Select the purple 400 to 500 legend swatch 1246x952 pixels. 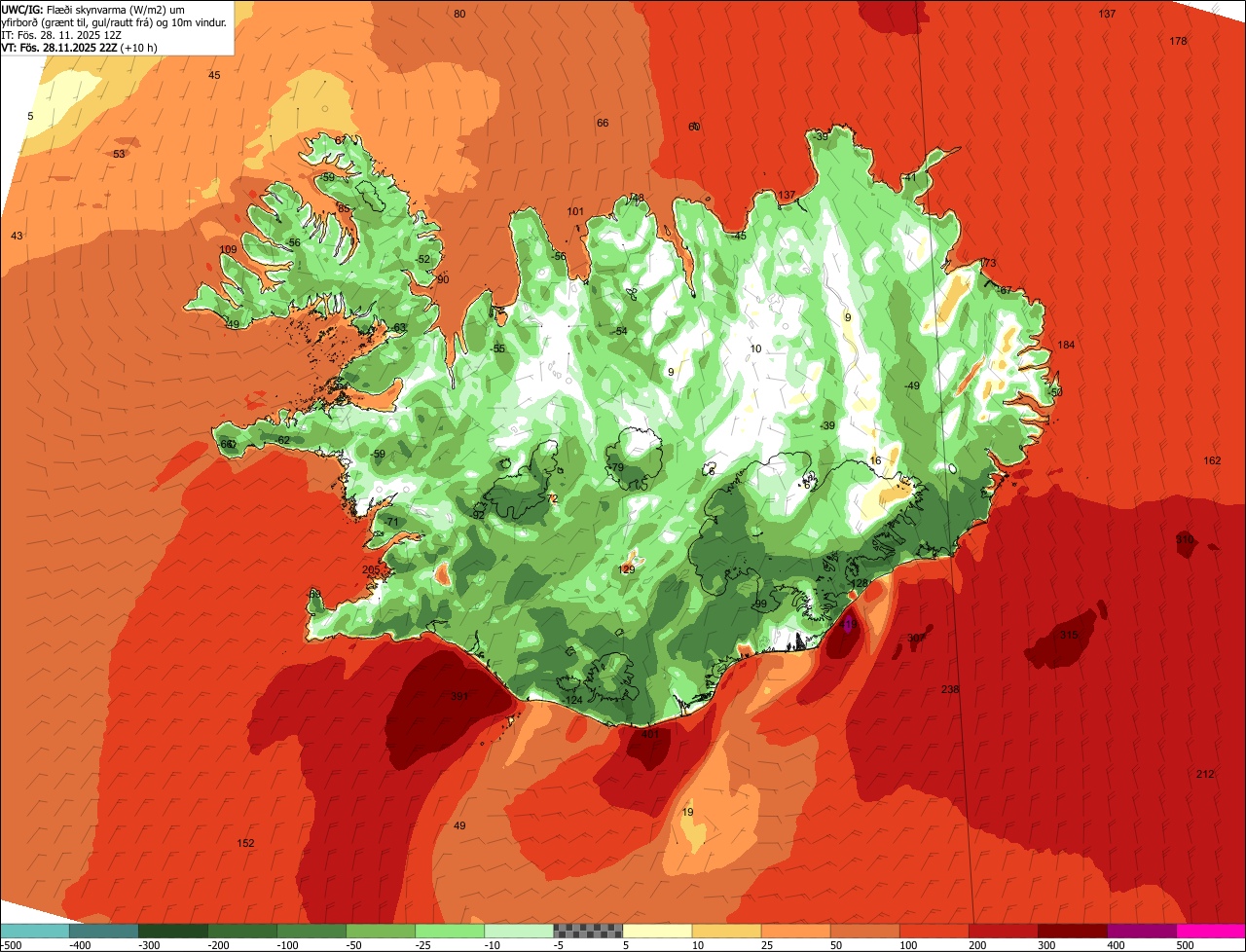pos(1142,931)
